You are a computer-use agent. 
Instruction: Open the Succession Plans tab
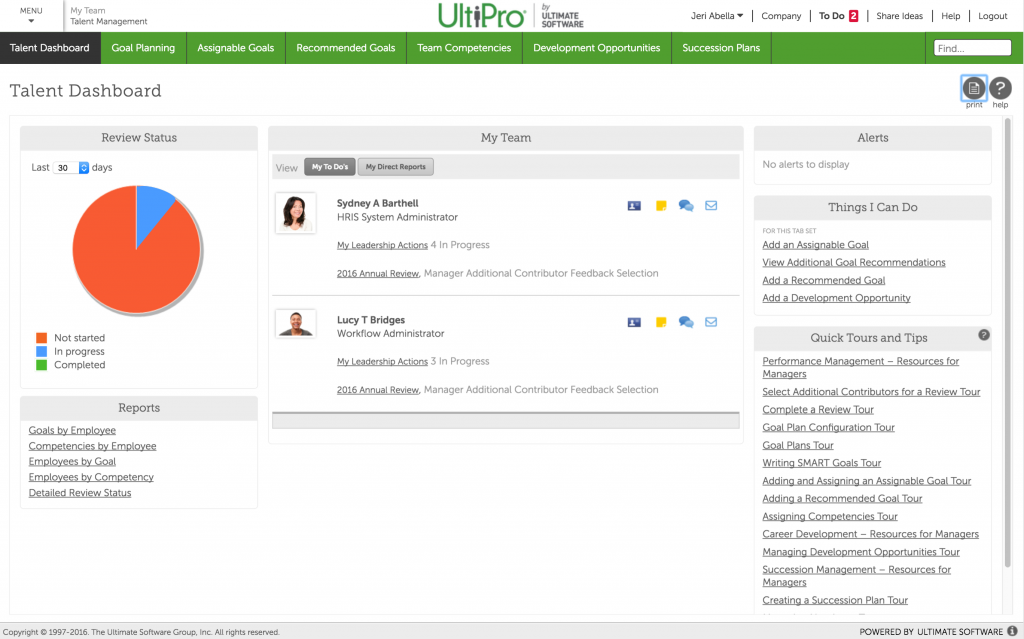(720, 47)
